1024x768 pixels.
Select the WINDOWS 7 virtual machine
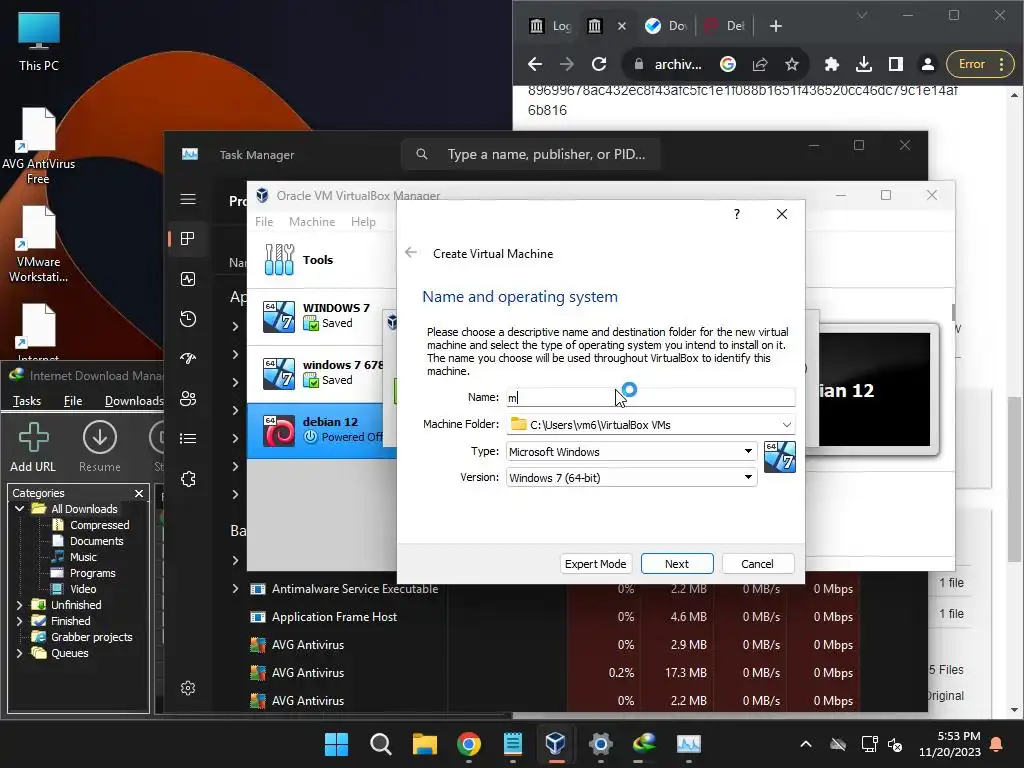321,316
